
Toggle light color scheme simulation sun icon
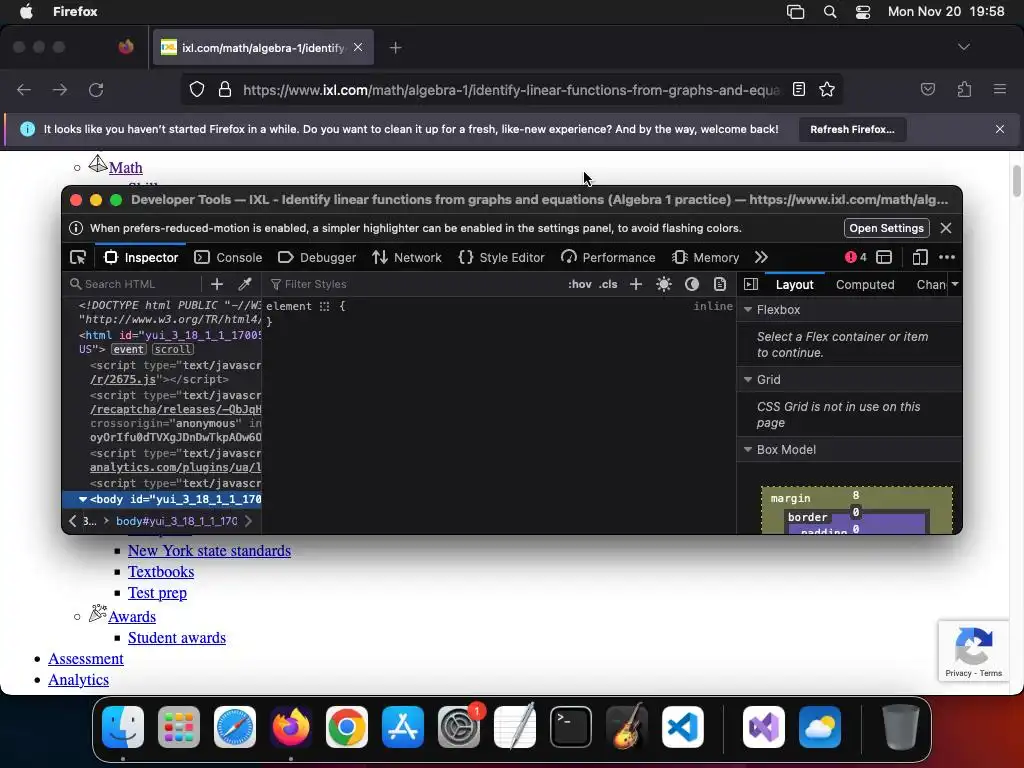pyautogui.click(x=664, y=284)
